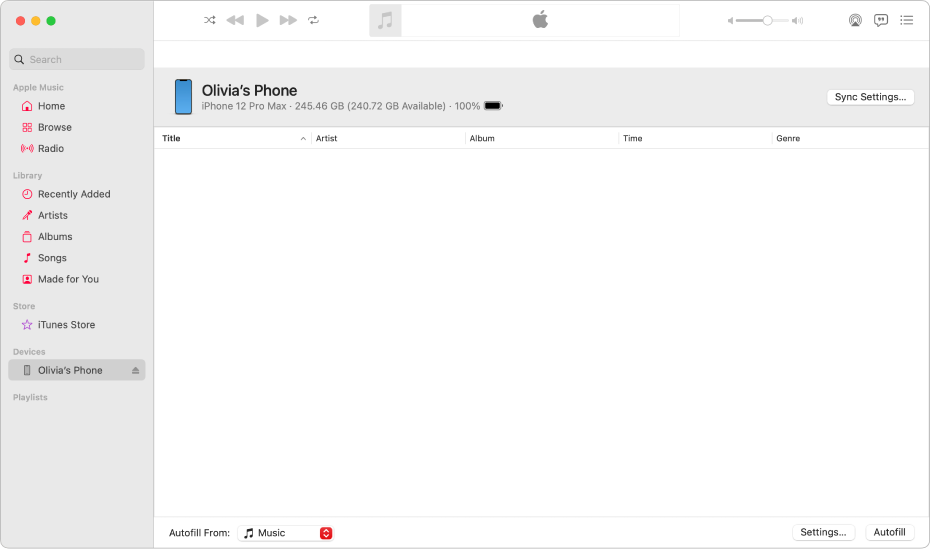Screen dimensions: 932x552
Task: Click the Search field in sidebar
Action: point(77,59)
